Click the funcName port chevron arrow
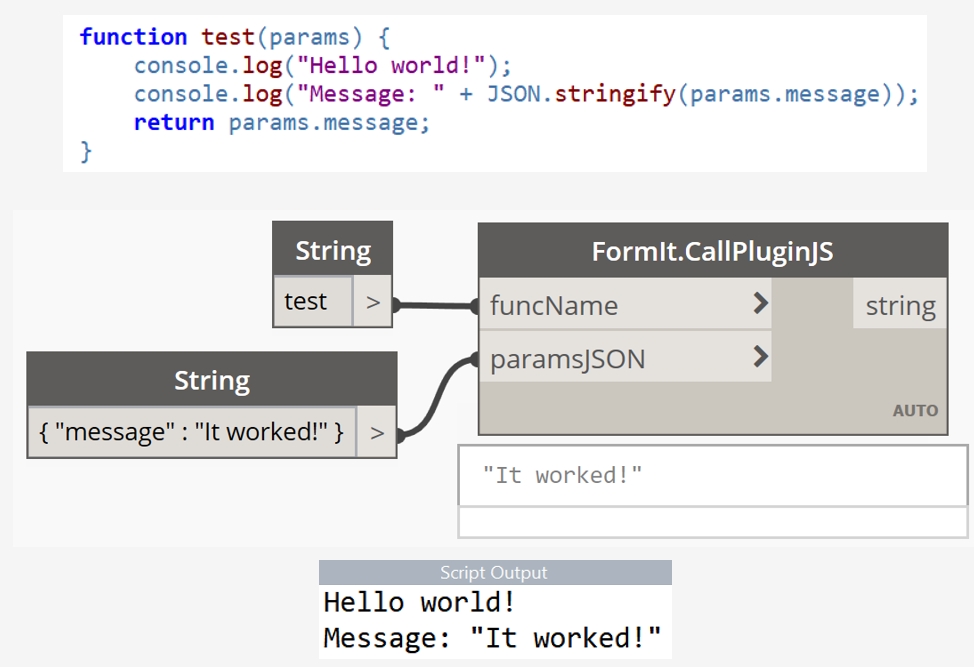 (760, 303)
